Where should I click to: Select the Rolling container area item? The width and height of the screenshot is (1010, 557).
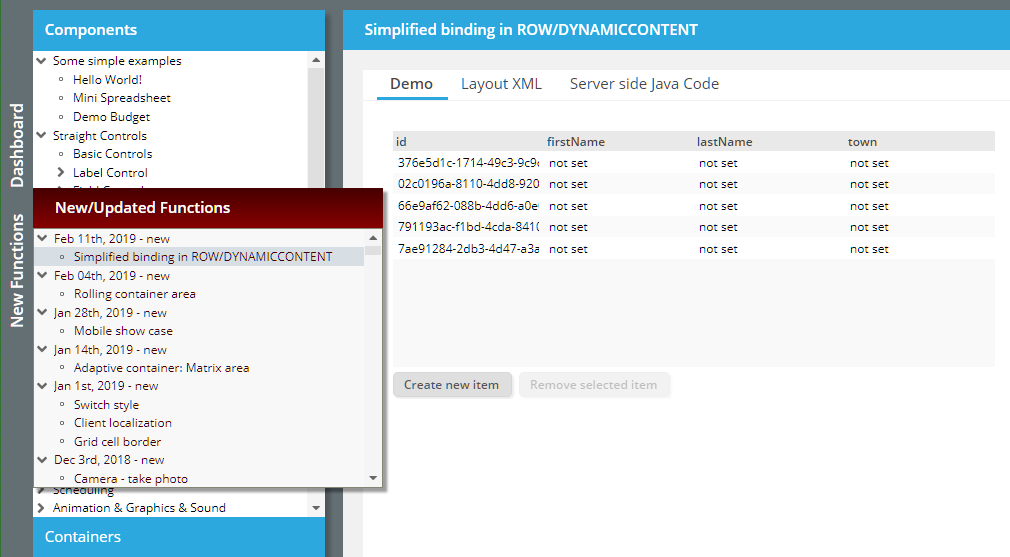[x=135, y=294]
